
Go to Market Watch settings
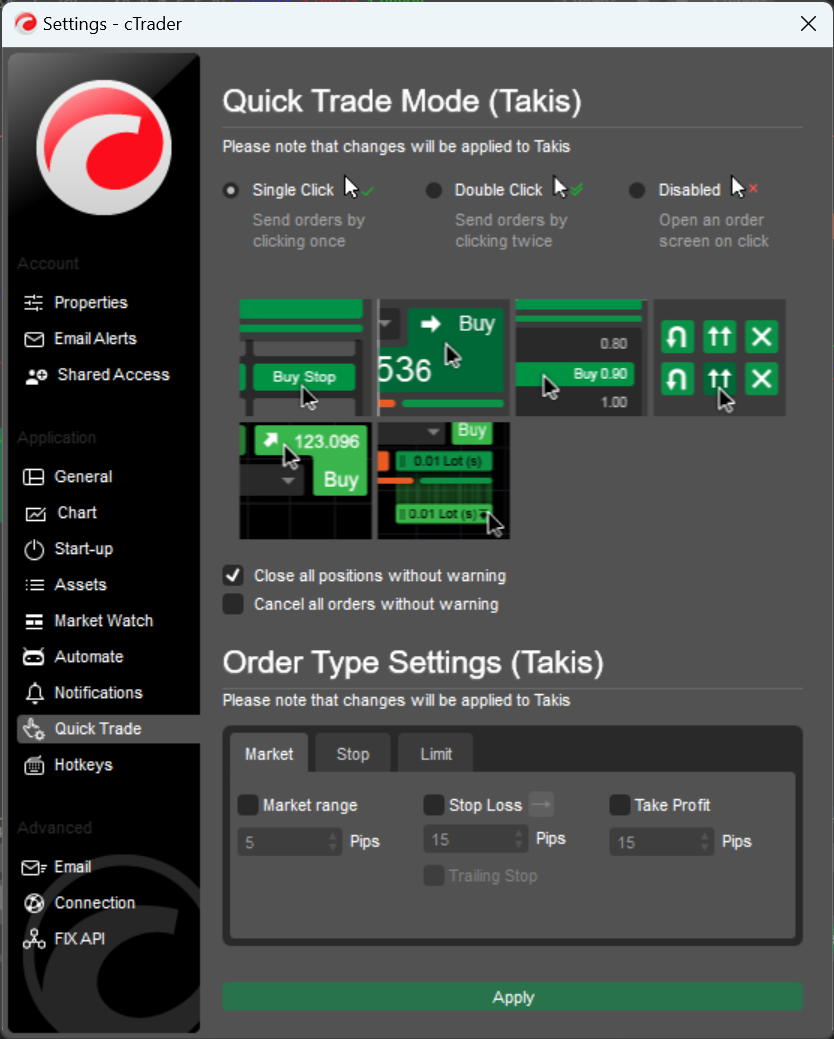[x=103, y=621]
